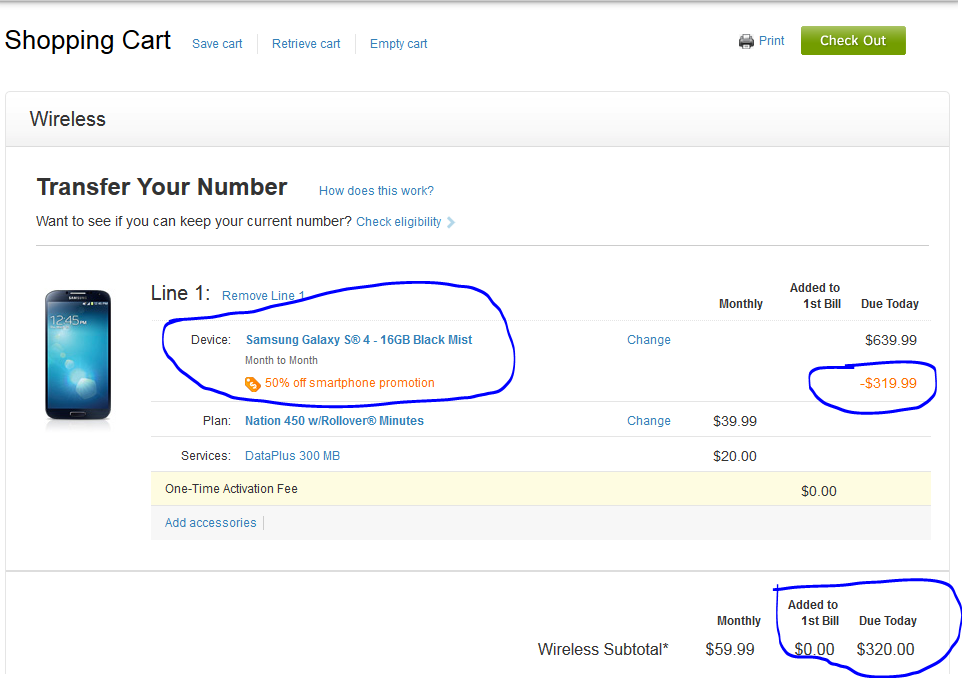
Task: Click the green Check Out button
Action: [853, 40]
